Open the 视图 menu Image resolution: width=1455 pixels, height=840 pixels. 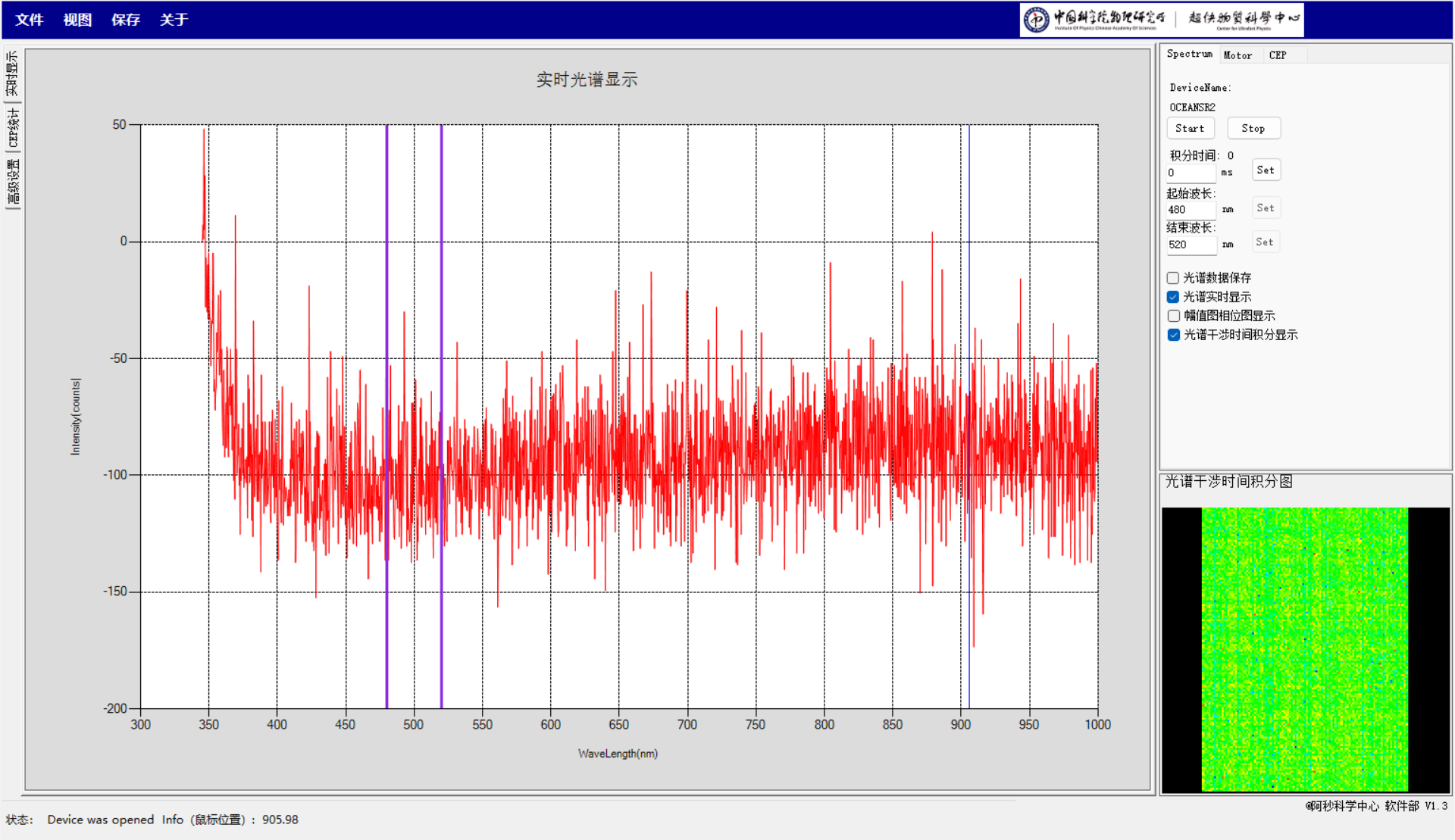click(x=77, y=20)
